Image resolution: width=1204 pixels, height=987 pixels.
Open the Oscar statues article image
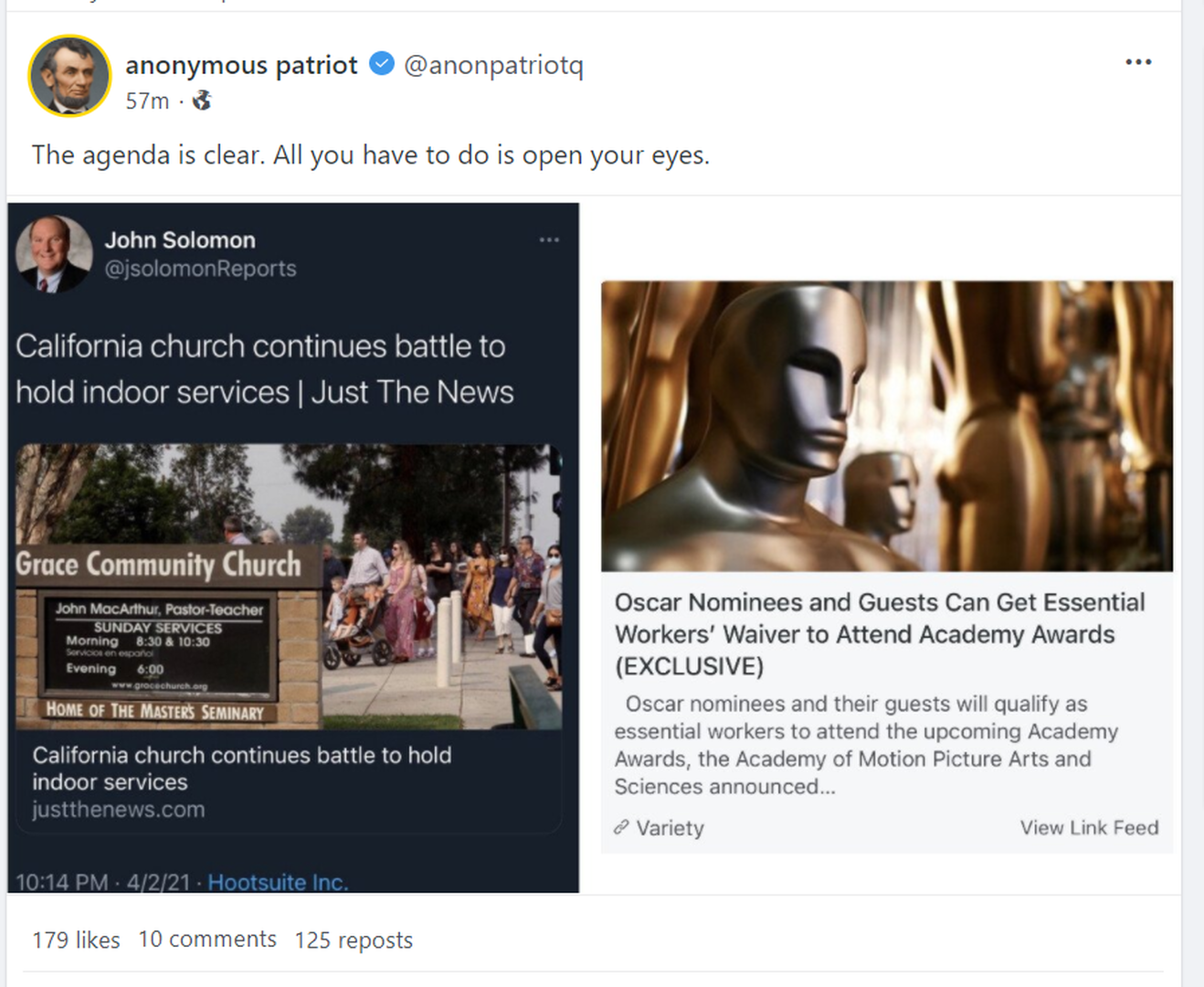point(886,426)
